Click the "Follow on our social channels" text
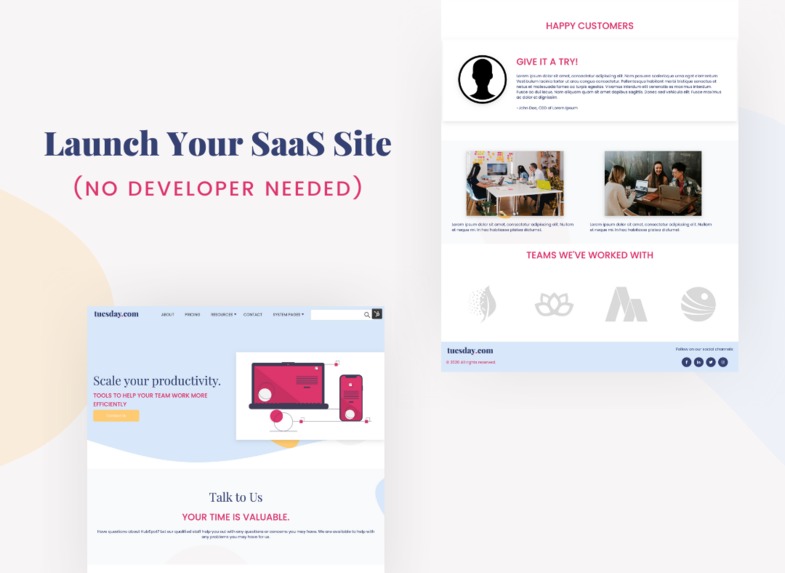This screenshot has width=785, height=573. pos(704,349)
